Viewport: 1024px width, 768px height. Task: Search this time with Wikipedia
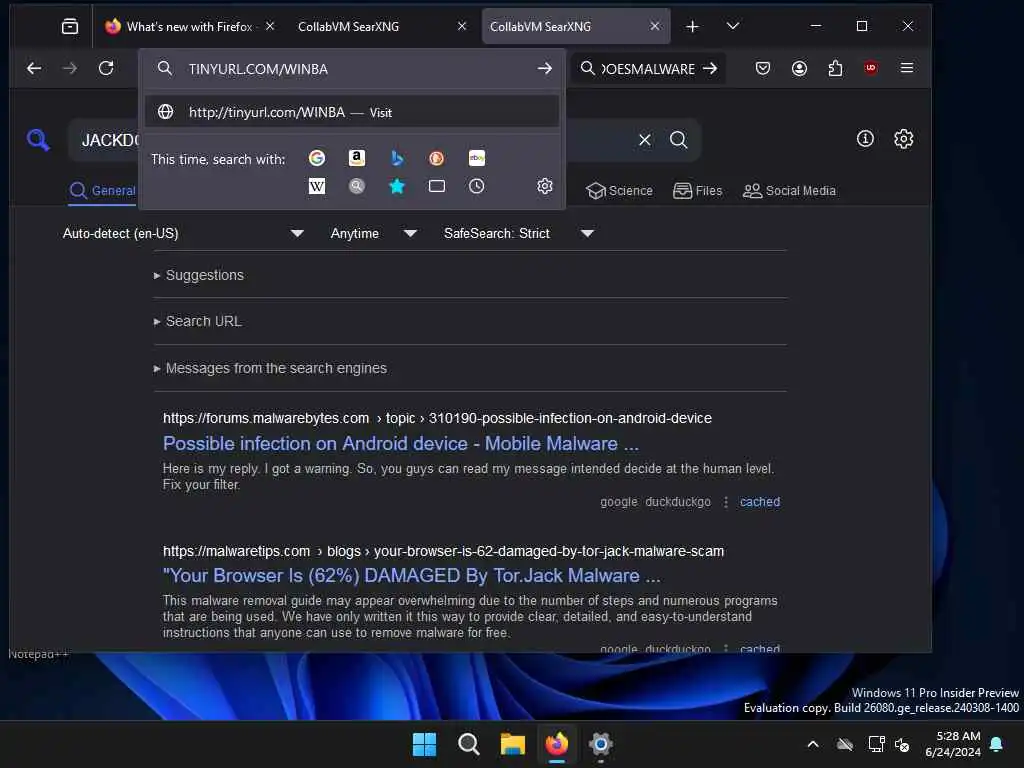tap(317, 186)
